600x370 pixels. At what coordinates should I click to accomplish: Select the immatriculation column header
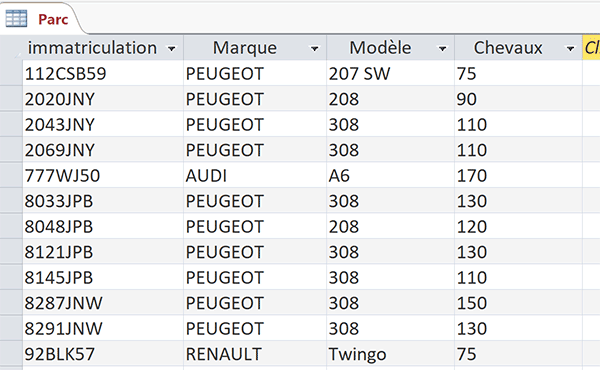pyautogui.click(x=103, y=48)
